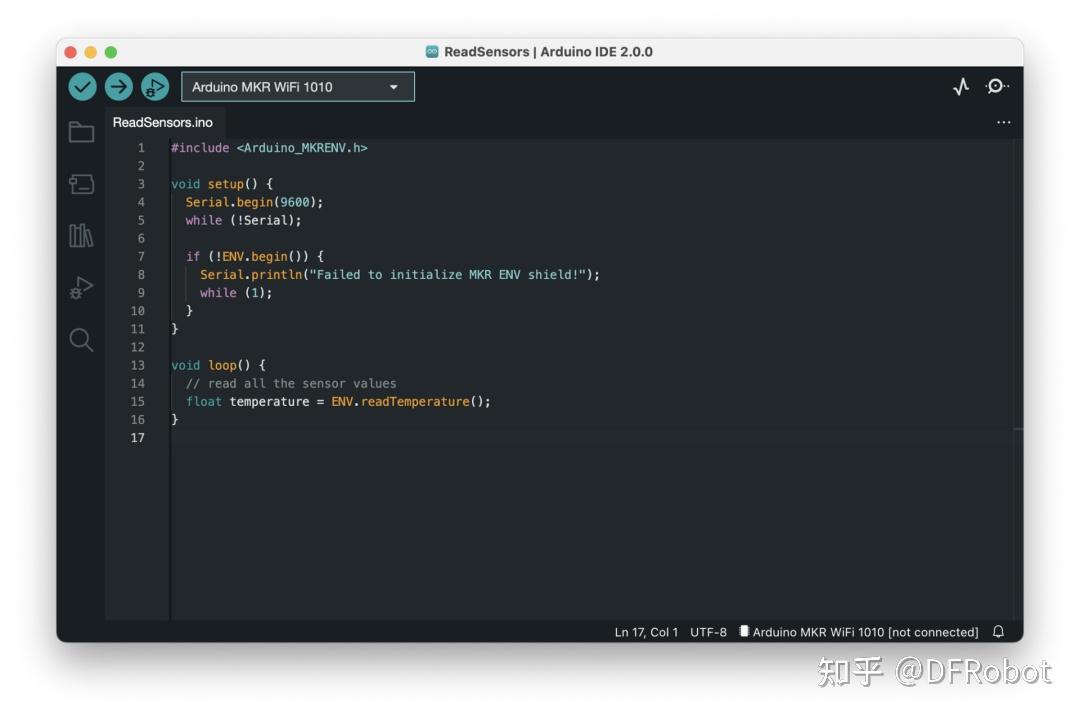Open the Search sidebar magnifier icon

pos(81,340)
